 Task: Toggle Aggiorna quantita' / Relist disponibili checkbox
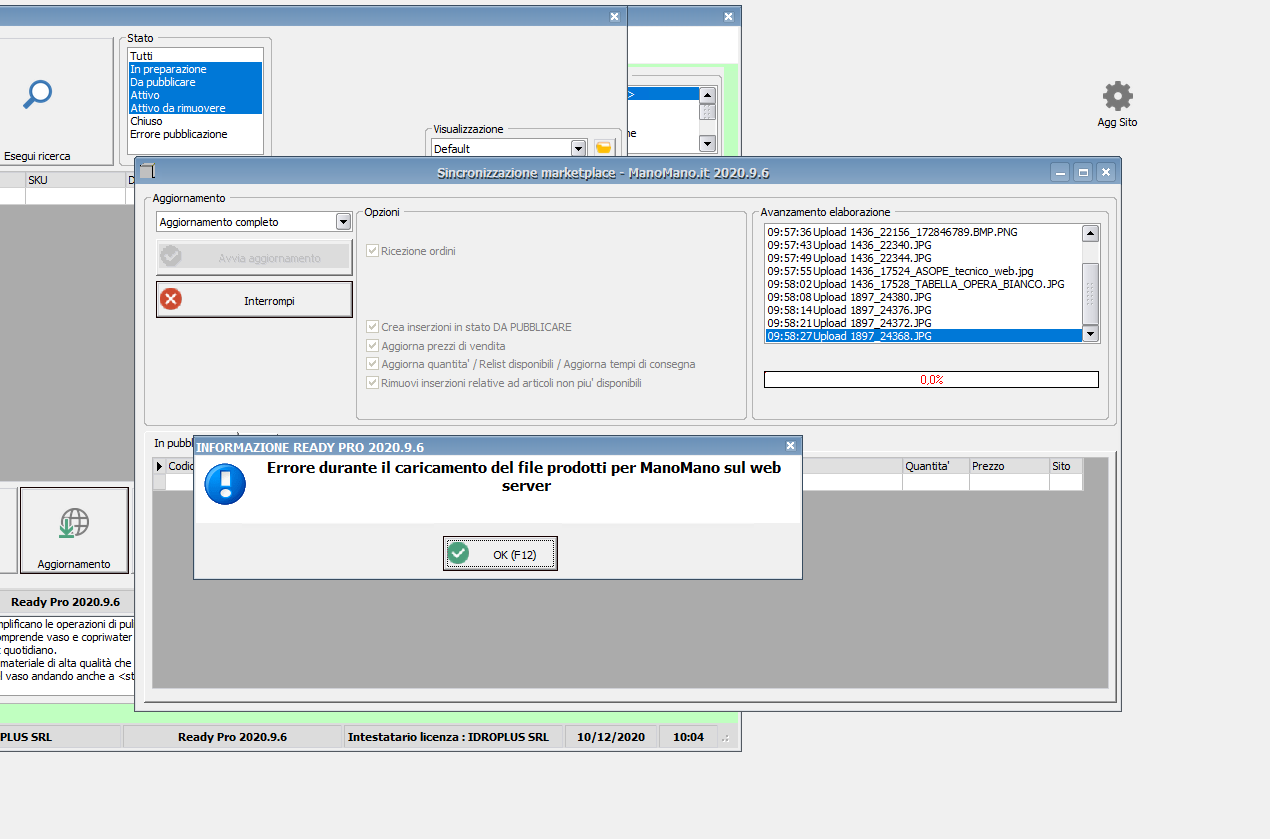coord(373,364)
